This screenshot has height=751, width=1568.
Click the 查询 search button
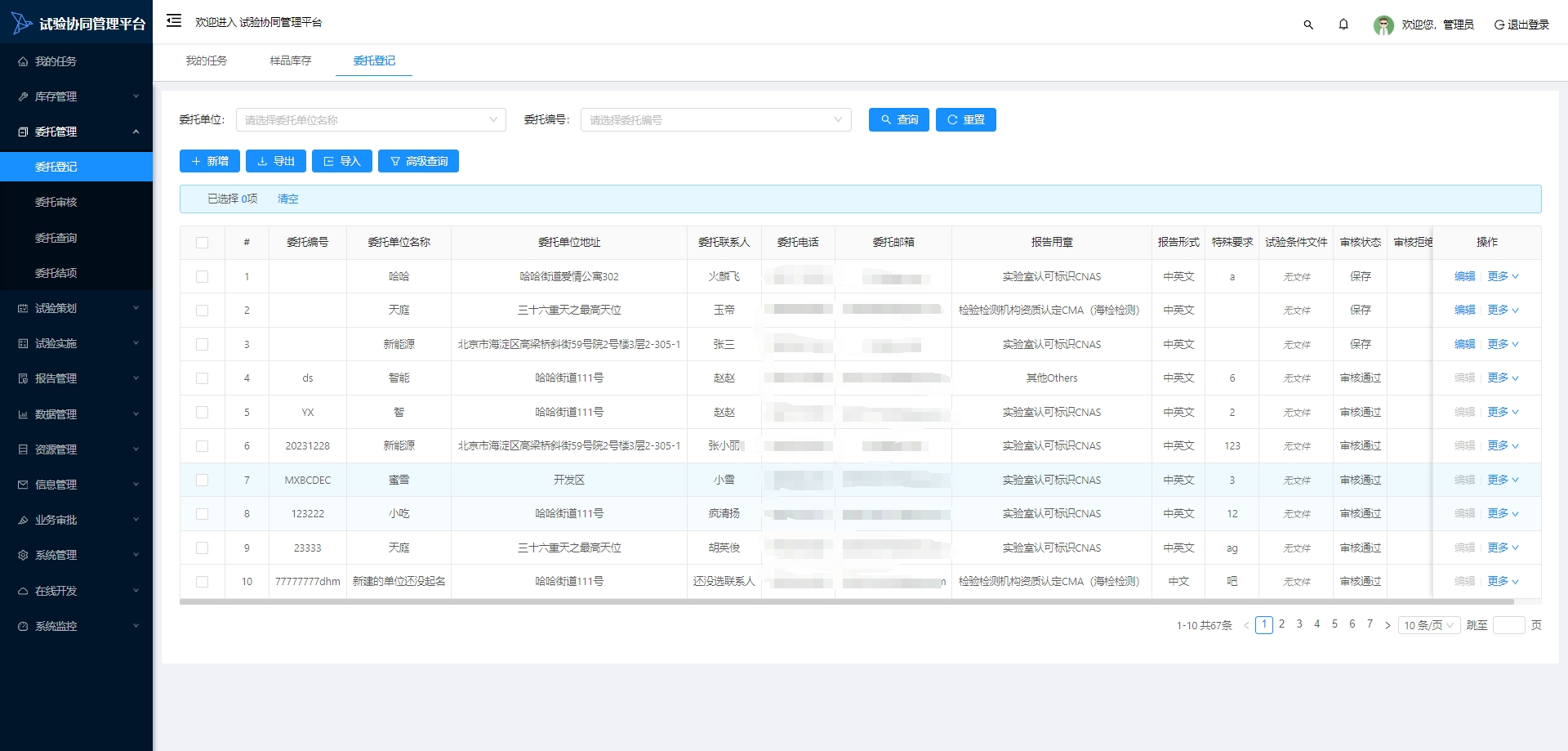coord(898,119)
